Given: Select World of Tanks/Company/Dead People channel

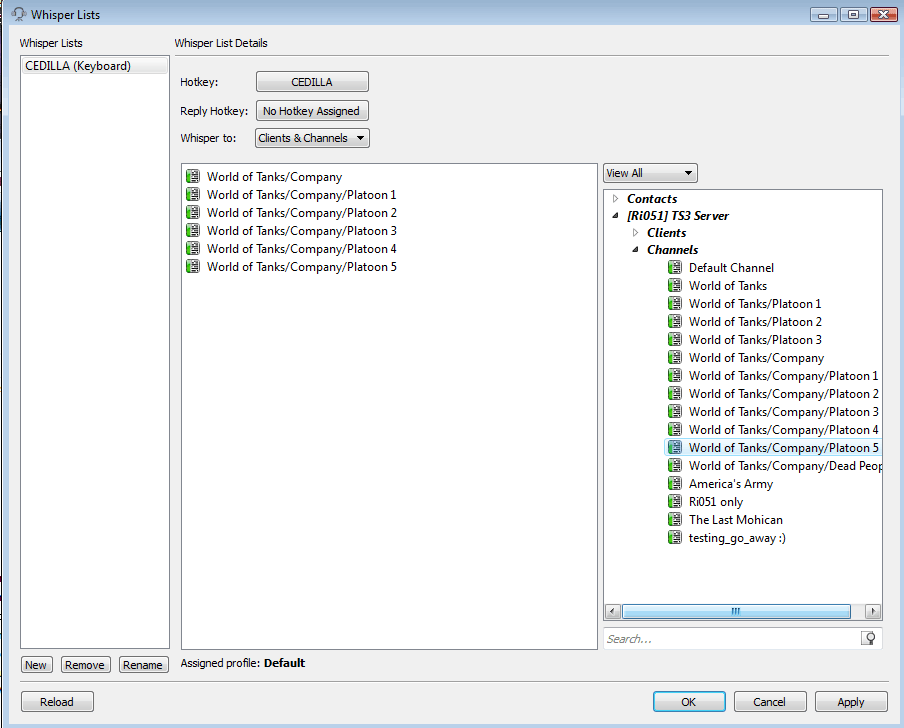Looking at the screenshot, I should coord(784,466).
